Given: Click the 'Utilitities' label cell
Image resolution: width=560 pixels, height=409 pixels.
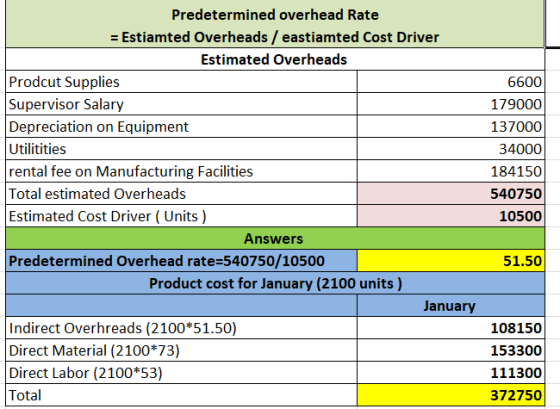Looking at the screenshot, I should point(181,149).
